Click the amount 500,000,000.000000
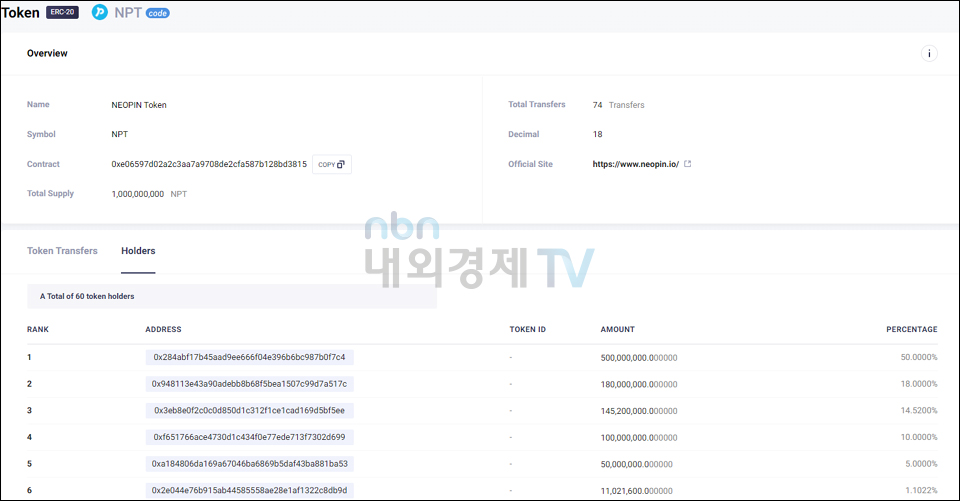The image size is (960, 501). [x=639, y=358]
